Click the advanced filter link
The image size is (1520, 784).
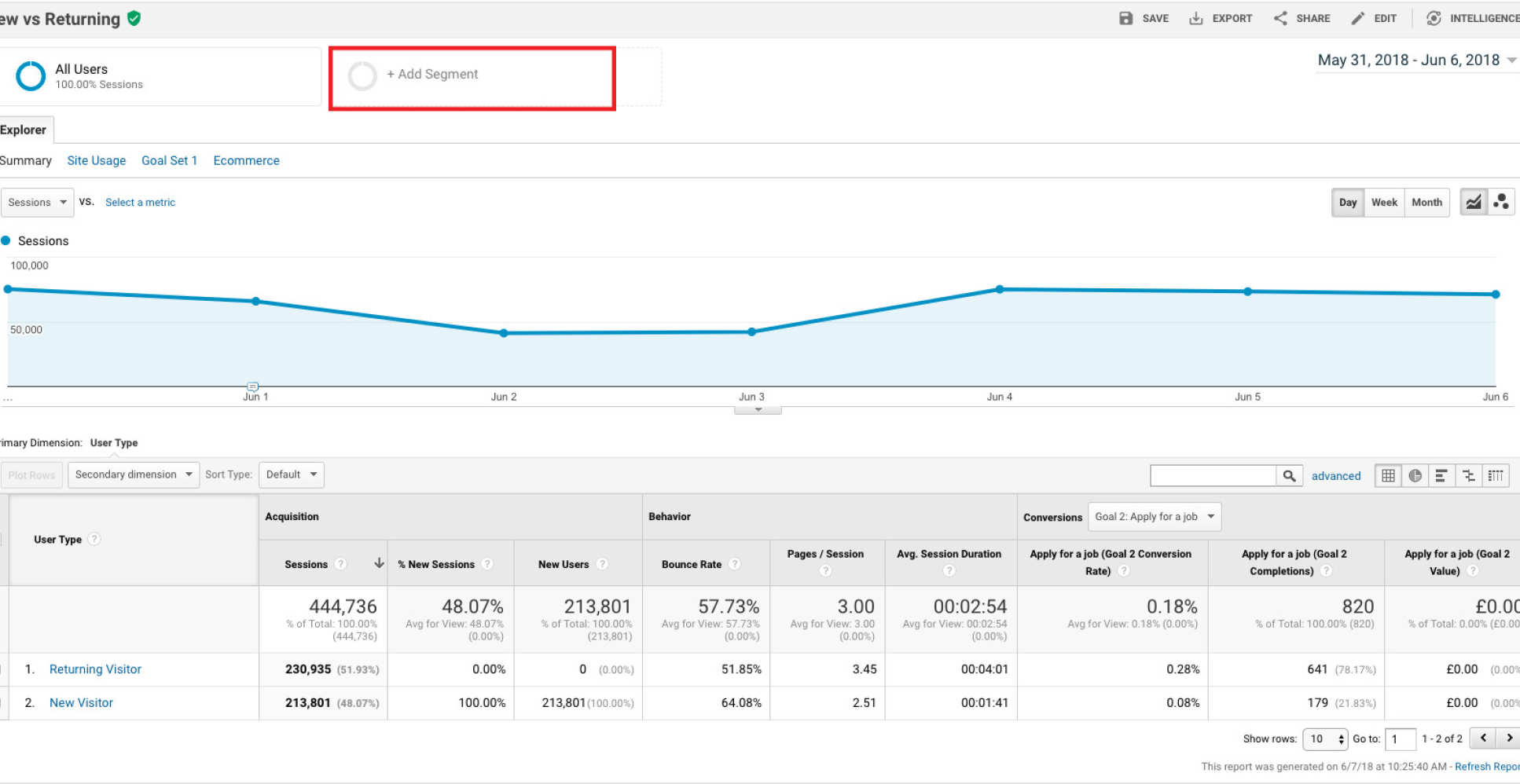click(1335, 476)
